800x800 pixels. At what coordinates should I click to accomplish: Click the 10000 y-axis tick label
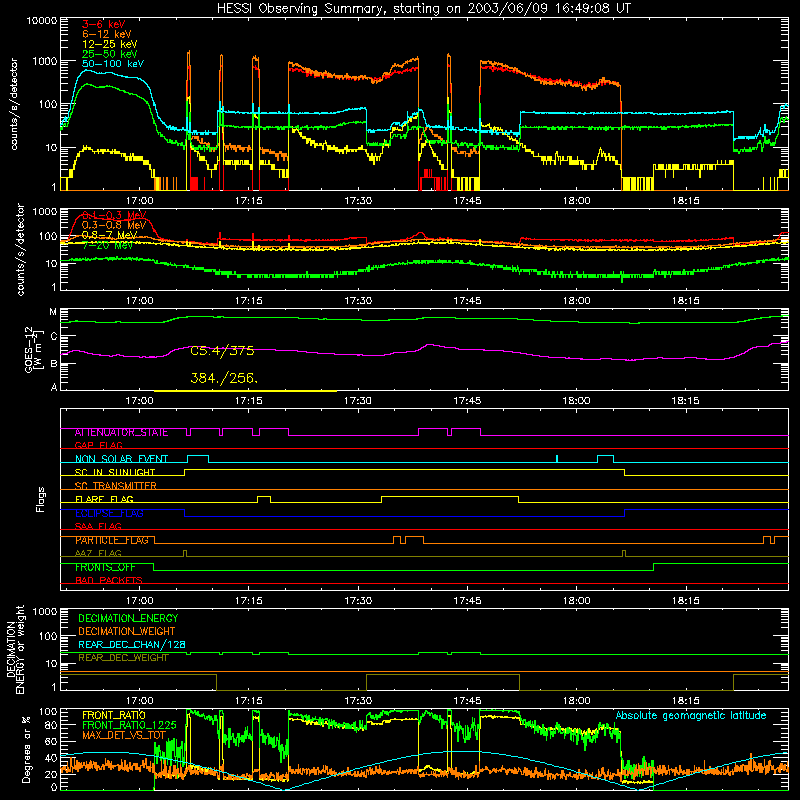[x=42, y=21]
